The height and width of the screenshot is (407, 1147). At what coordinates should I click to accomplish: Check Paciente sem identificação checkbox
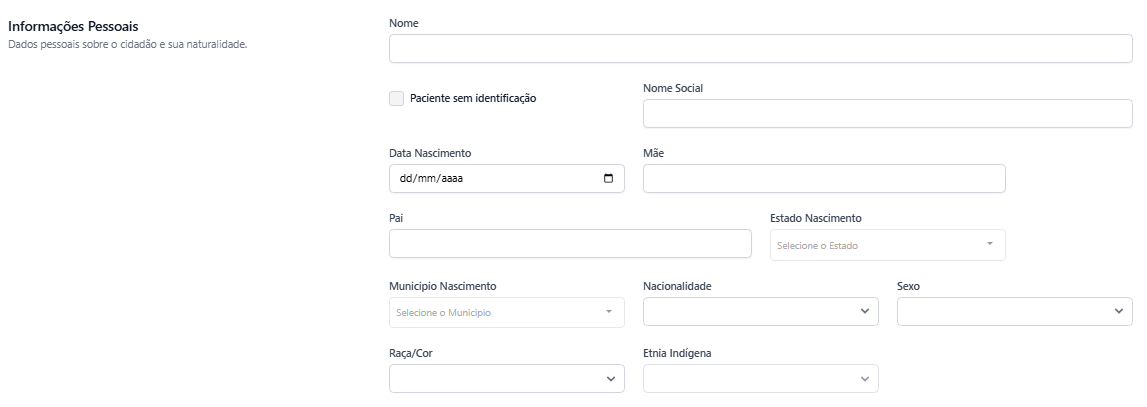tap(396, 98)
